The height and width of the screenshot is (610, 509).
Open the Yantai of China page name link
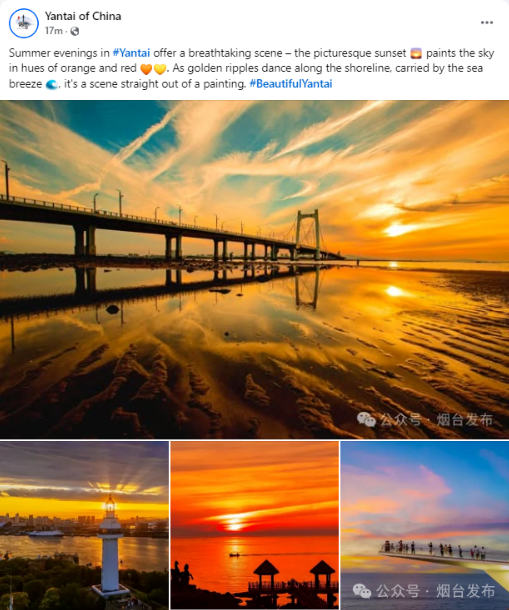pyautogui.click(x=83, y=16)
